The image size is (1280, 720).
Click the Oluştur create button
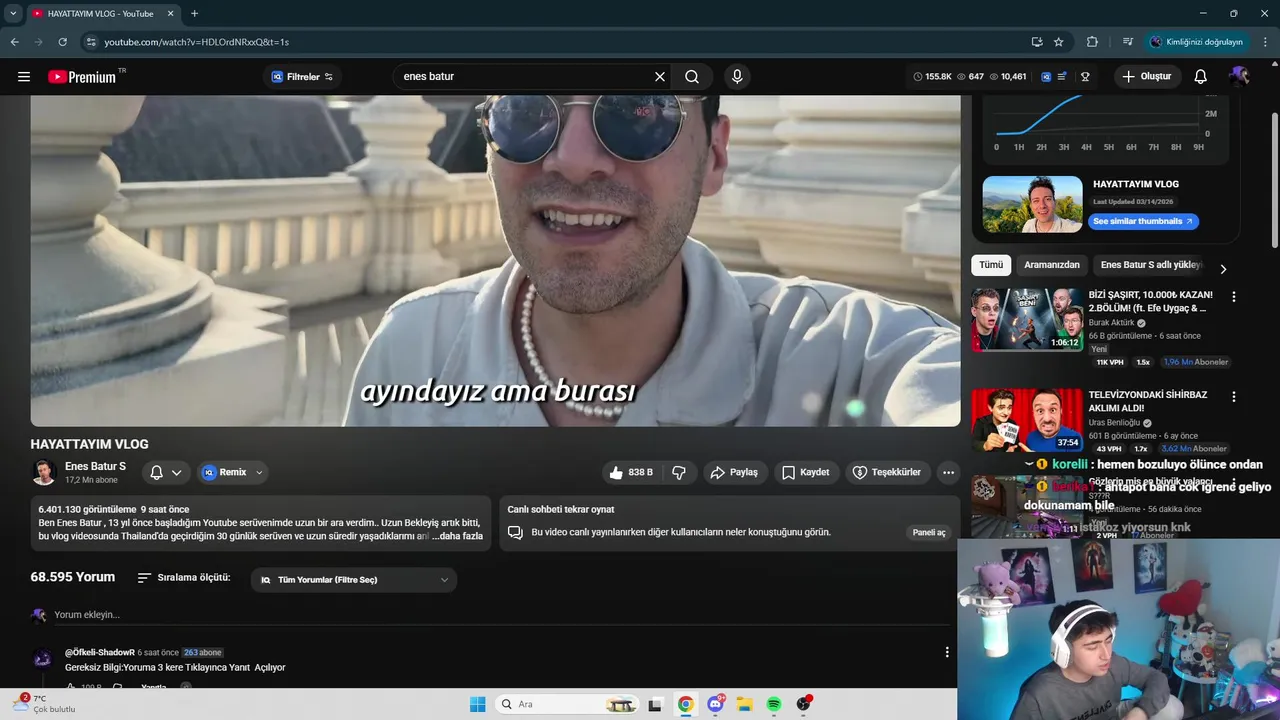(x=1147, y=77)
